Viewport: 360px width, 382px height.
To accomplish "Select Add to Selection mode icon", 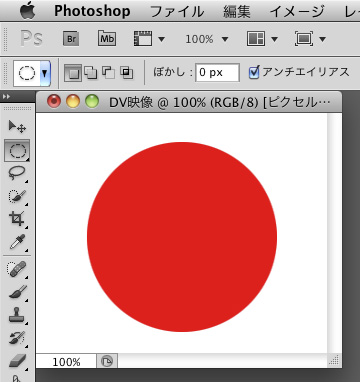I will coord(91,73).
